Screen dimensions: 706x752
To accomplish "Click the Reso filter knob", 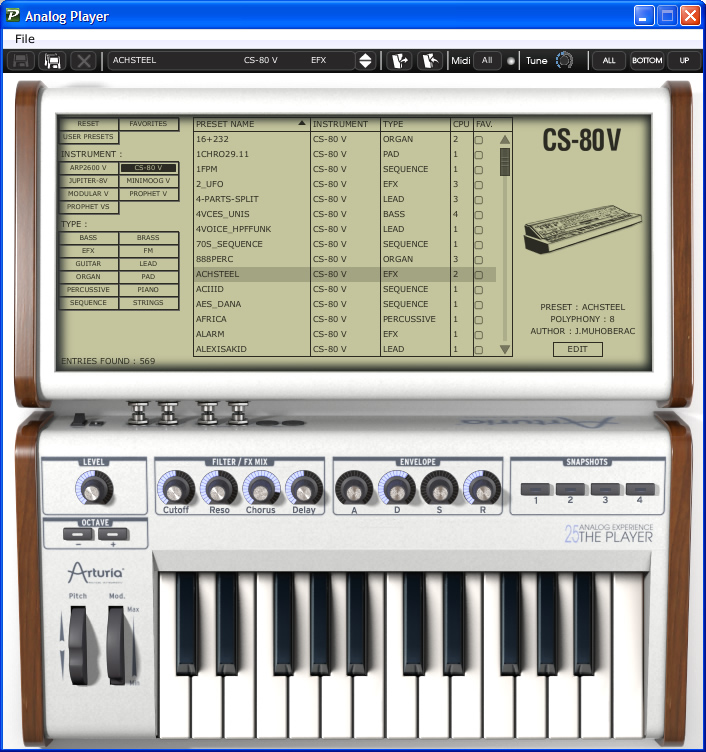I will (218, 488).
